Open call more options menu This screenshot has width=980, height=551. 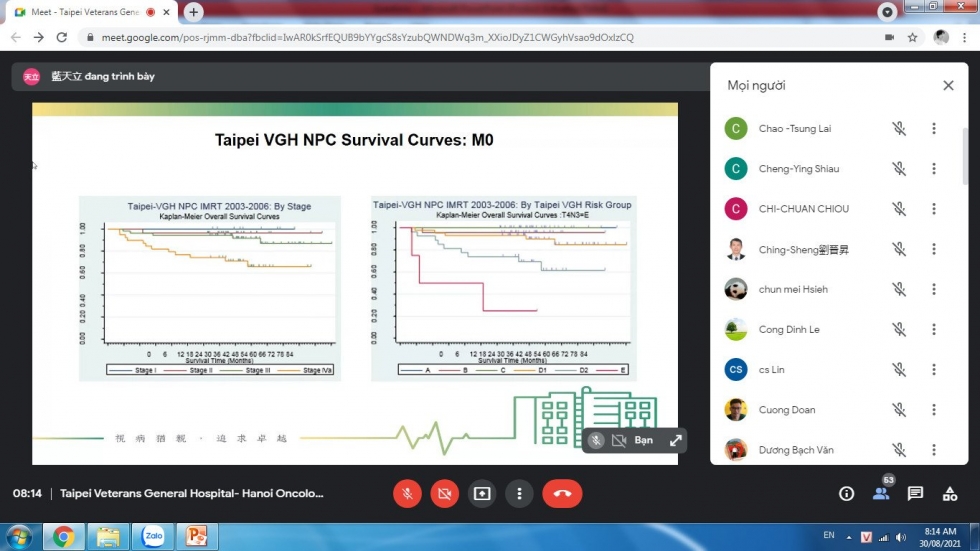[519, 493]
